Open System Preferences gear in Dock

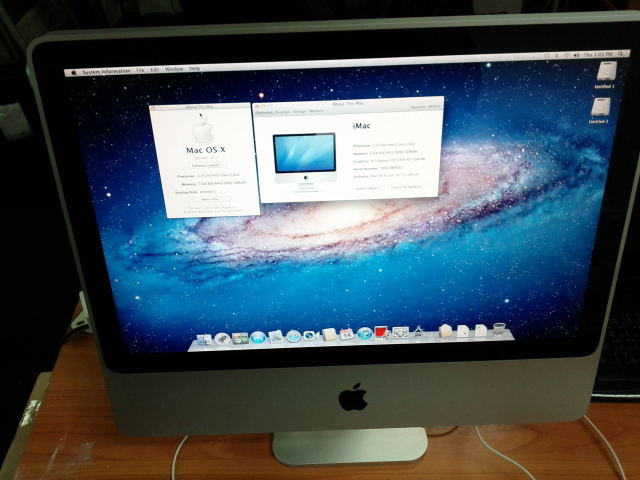pos(400,332)
